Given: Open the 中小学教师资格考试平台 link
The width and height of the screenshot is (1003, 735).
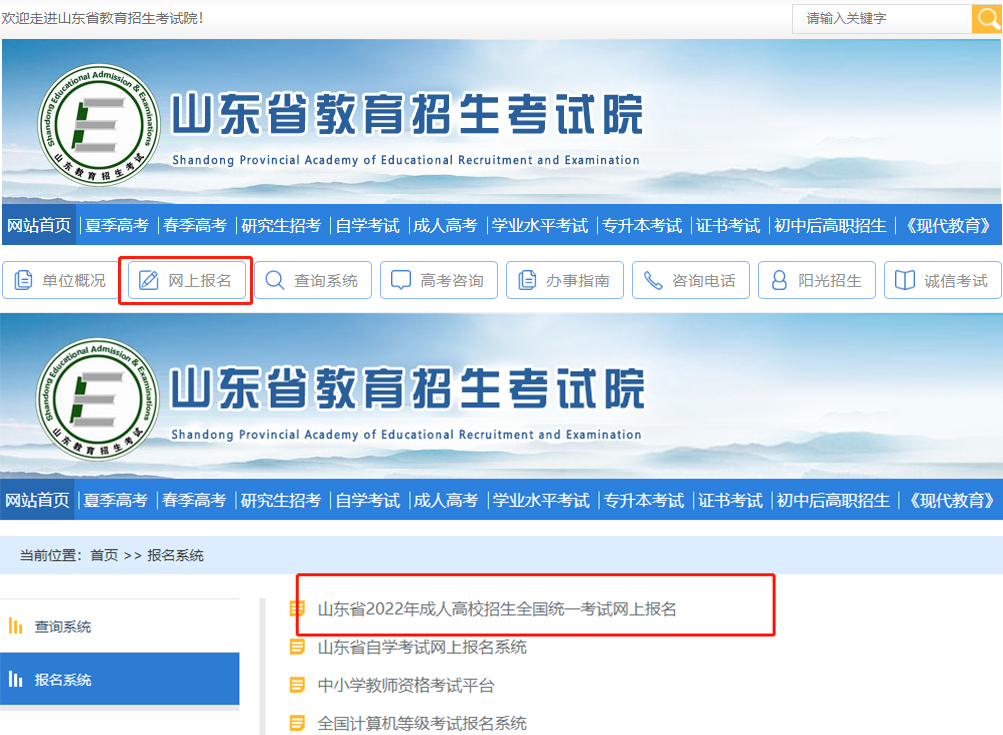Looking at the screenshot, I should 406,685.
